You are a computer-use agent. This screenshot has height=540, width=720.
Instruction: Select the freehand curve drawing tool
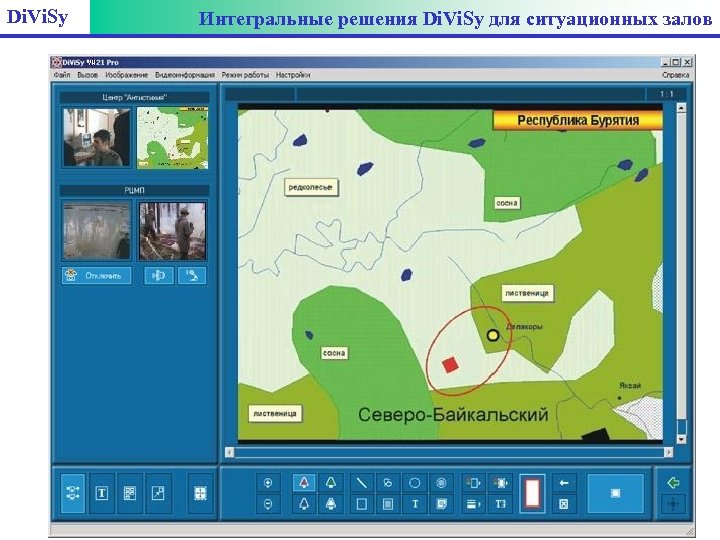point(388,483)
